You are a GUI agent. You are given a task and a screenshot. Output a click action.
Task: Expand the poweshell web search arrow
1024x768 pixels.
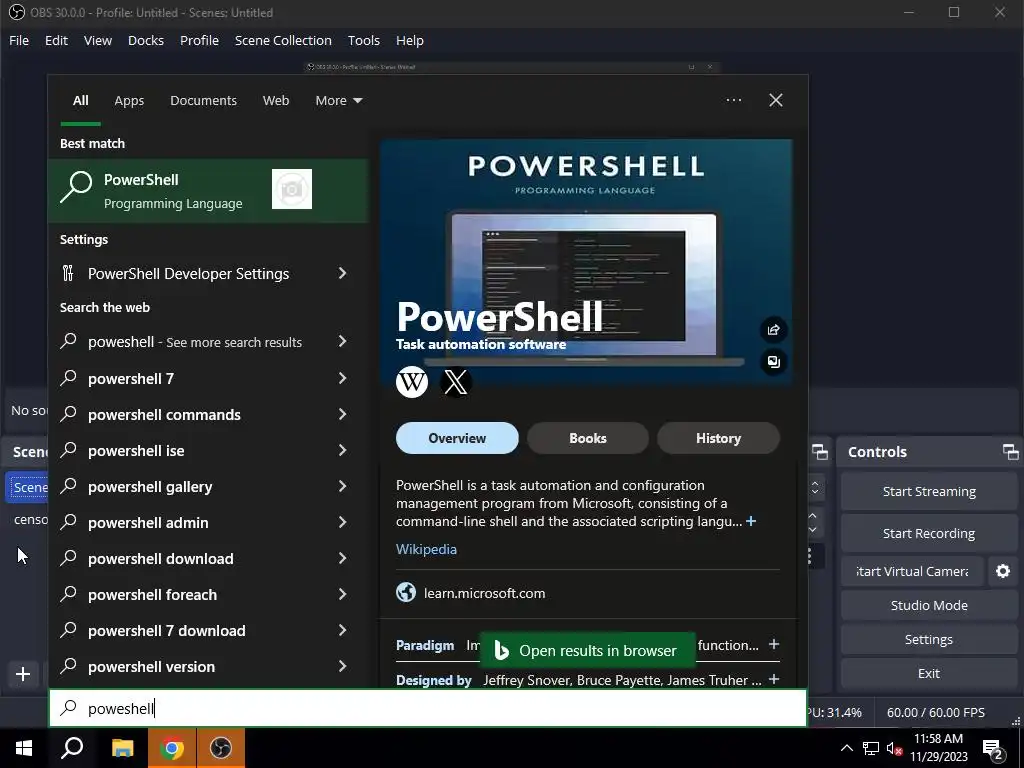[x=342, y=341]
